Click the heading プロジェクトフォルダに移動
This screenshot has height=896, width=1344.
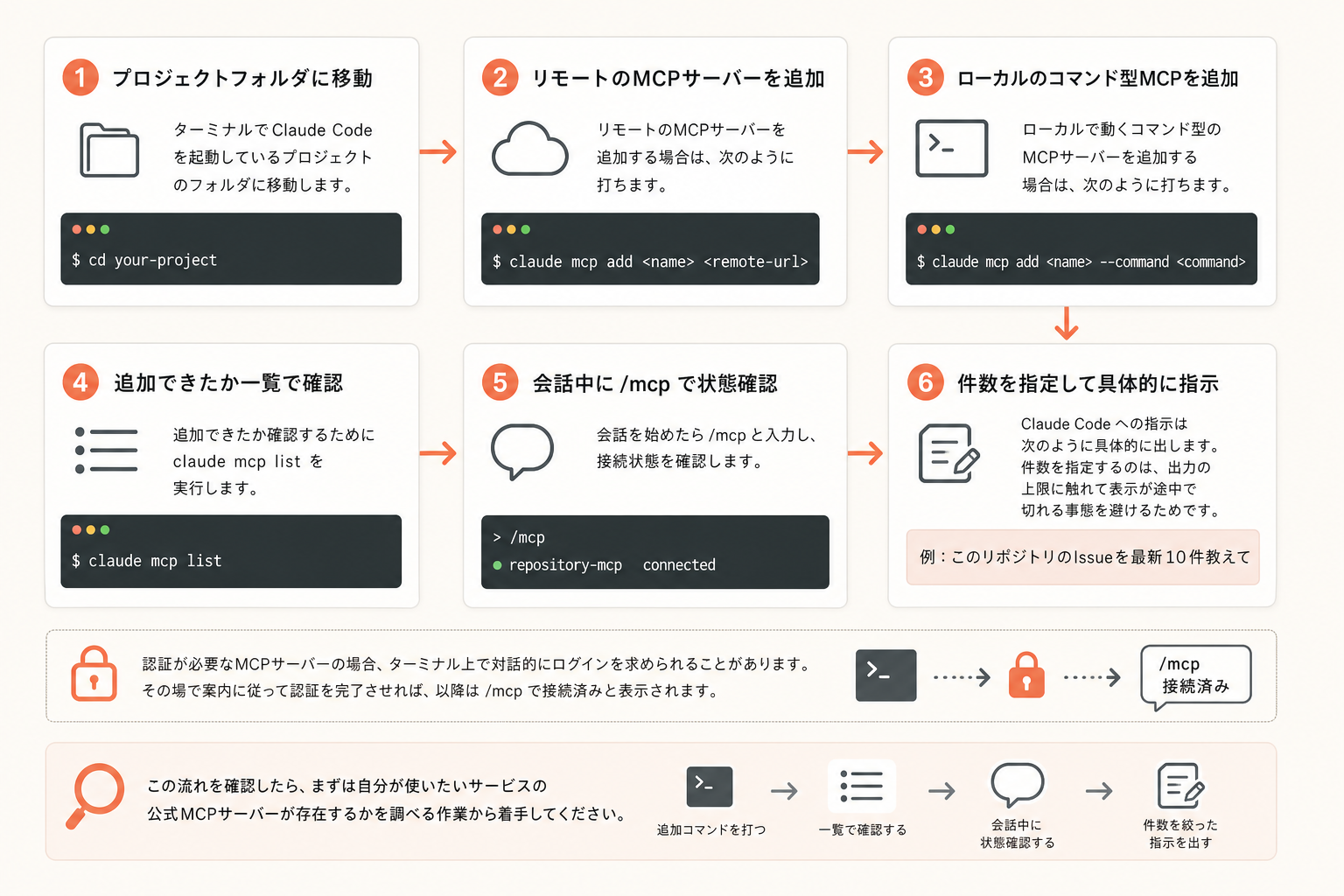point(242,78)
